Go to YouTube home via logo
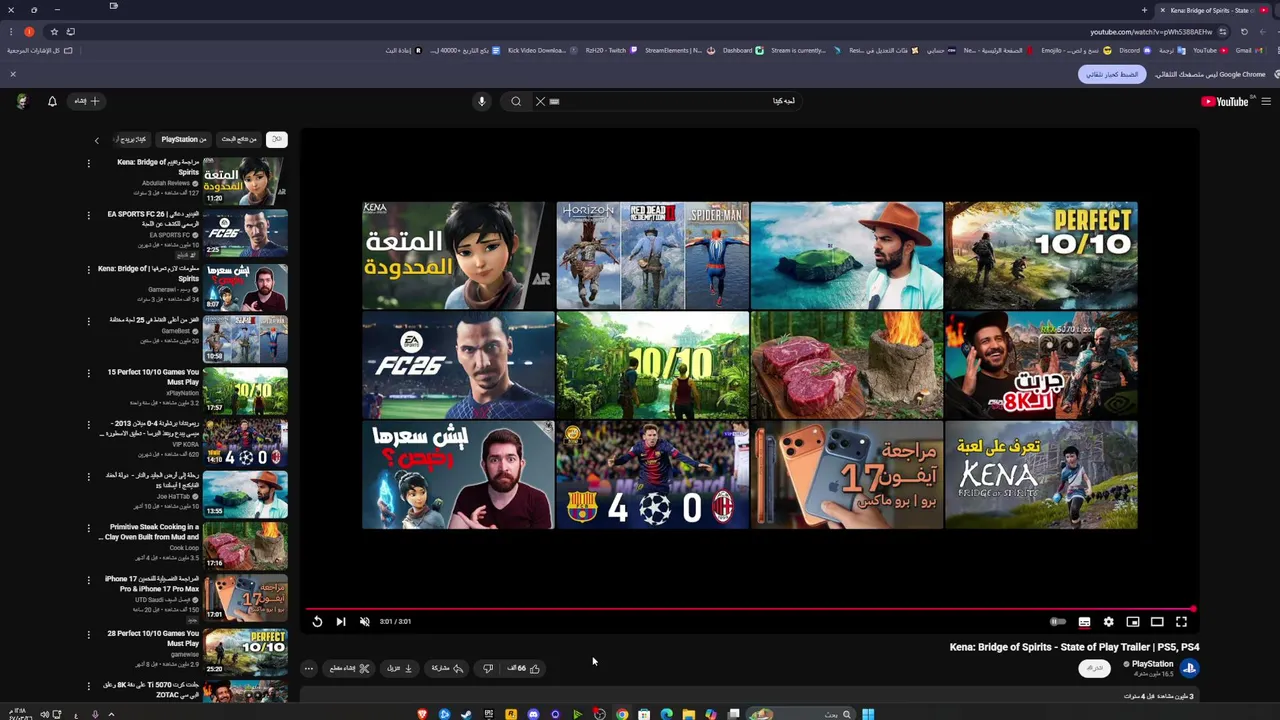Viewport: 1280px width, 720px height. (x=1226, y=101)
